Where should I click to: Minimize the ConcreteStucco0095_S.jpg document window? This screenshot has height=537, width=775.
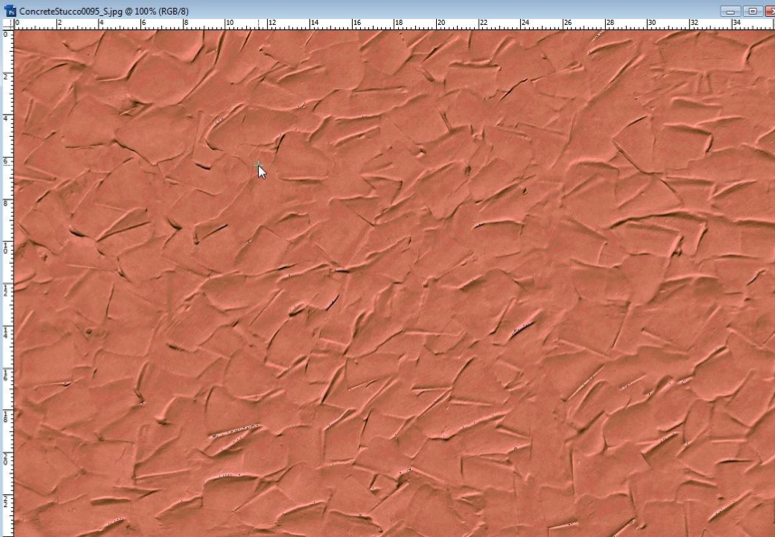[731, 10]
